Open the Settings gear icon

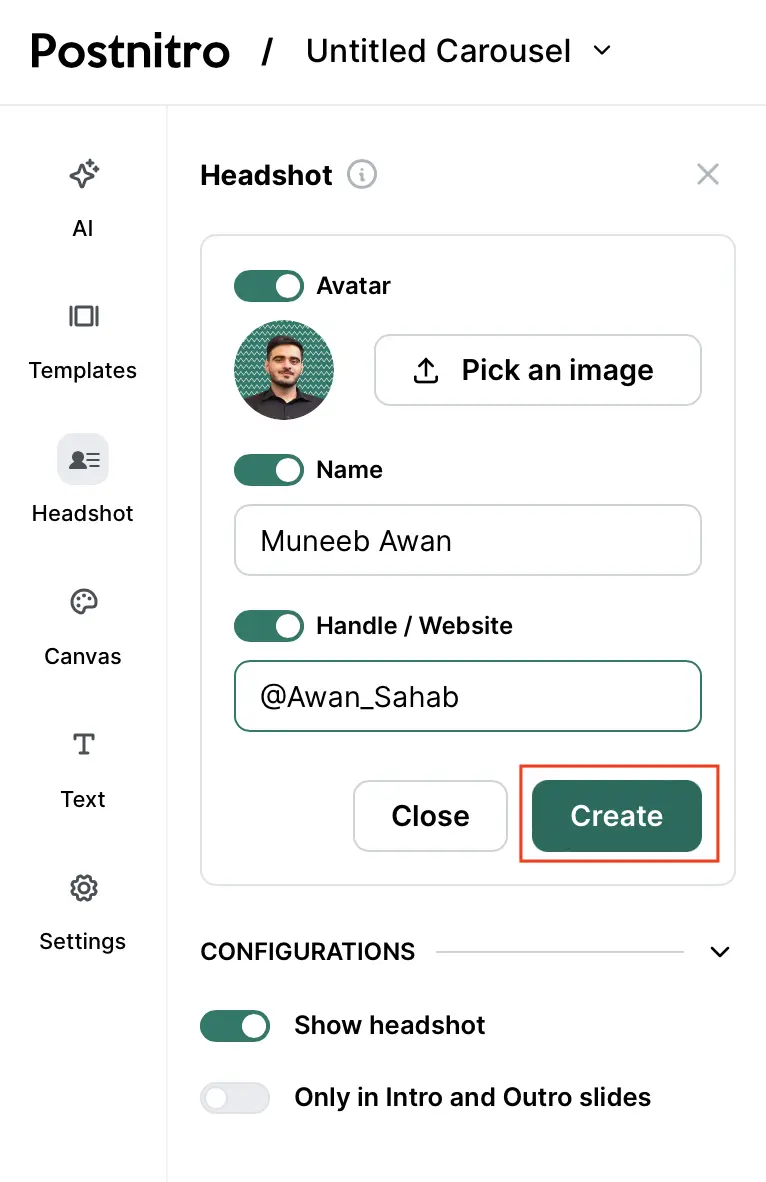click(83, 888)
